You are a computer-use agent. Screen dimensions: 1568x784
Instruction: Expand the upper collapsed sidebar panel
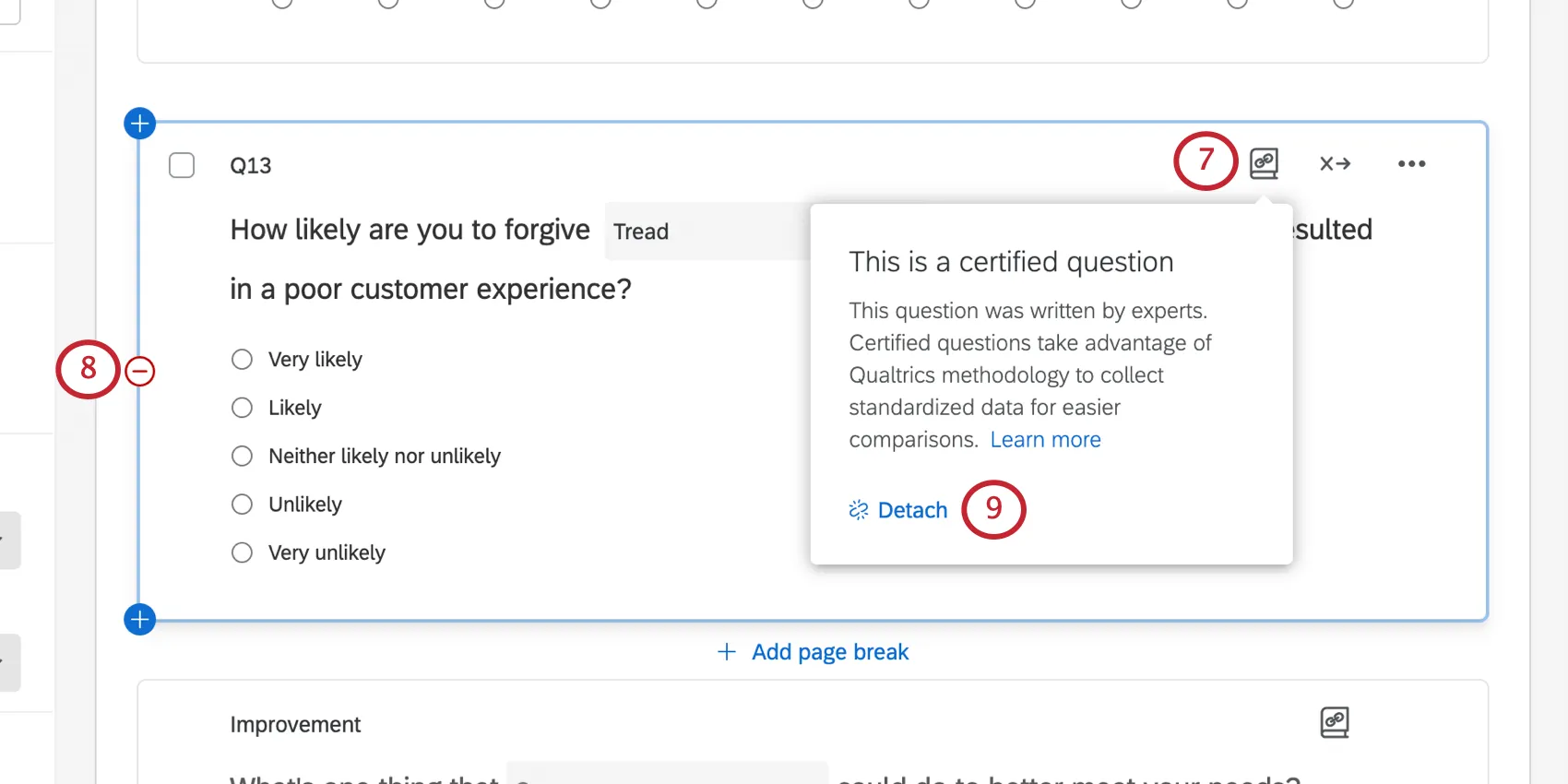(9, 540)
